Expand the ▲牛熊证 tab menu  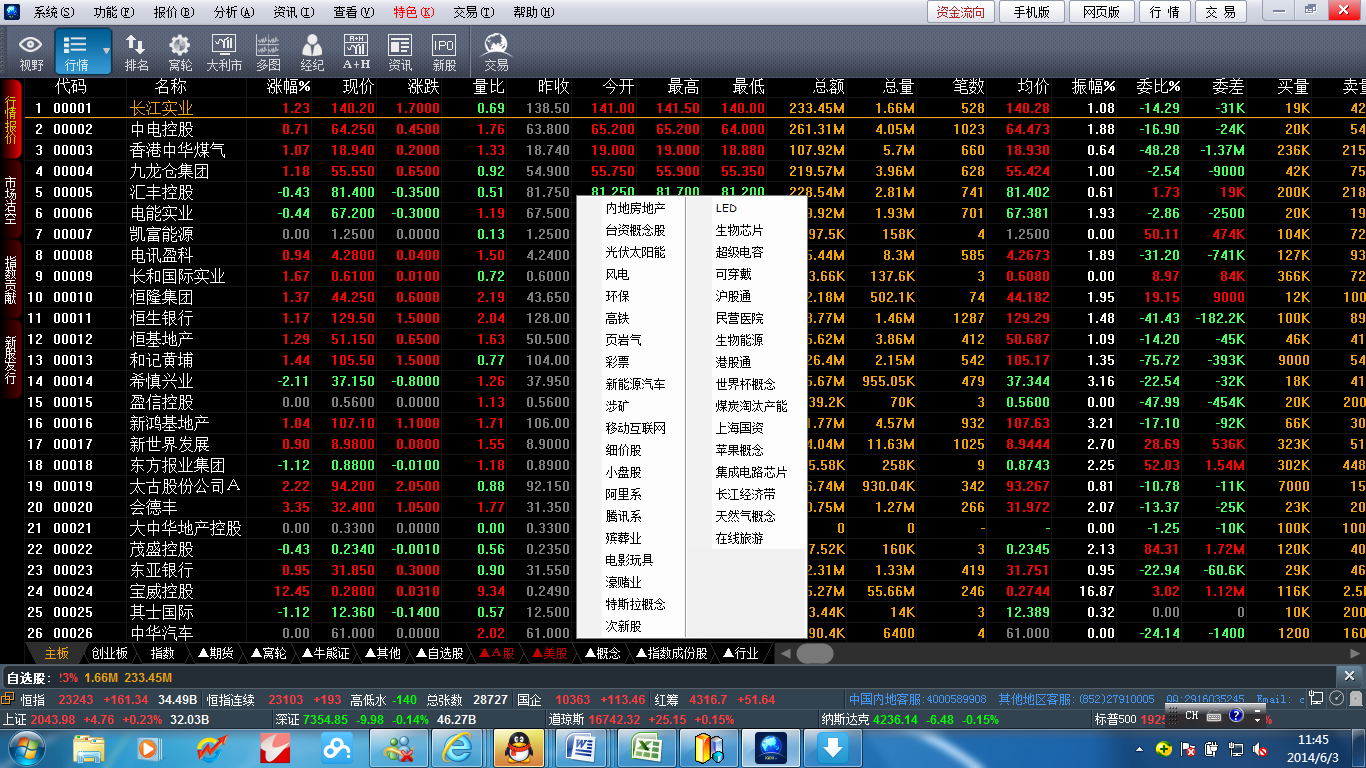click(x=325, y=653)
